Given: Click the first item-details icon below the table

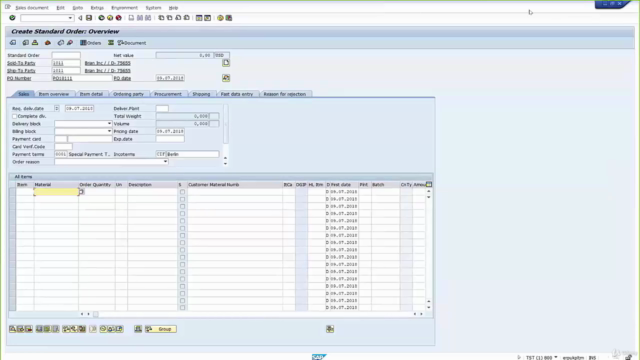Looking at the screenshot, I should 13,329.
